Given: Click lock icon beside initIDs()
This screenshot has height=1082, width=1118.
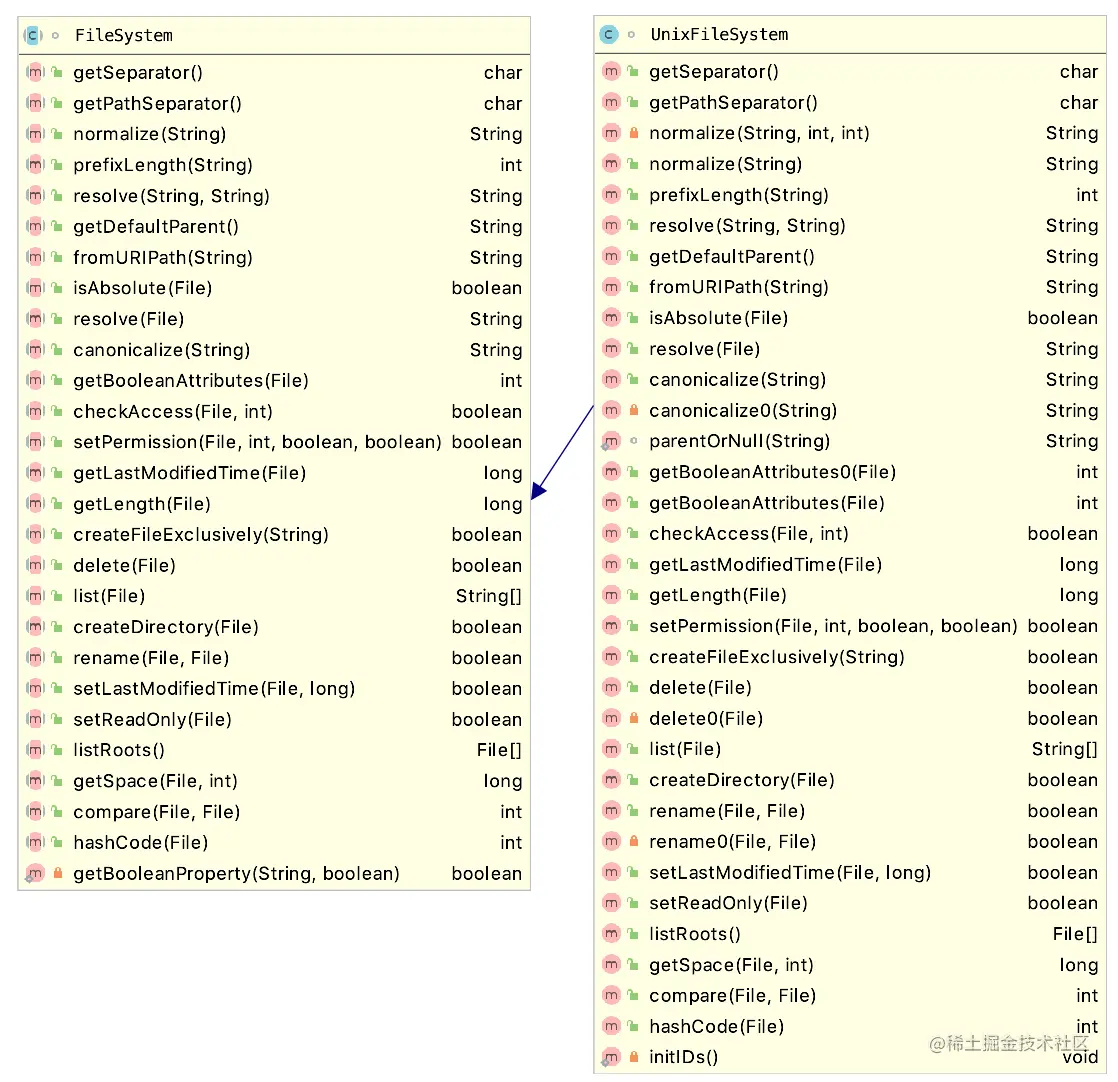Looking at the screenshot, I should (634, 1056).
